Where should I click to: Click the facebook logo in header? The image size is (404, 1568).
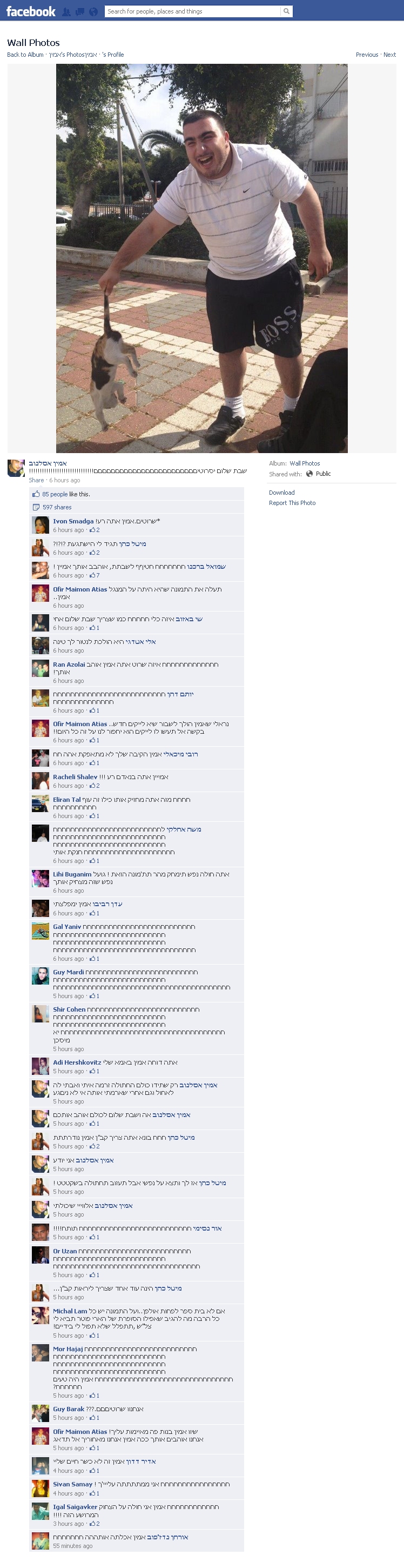click(x=31, y=11)
